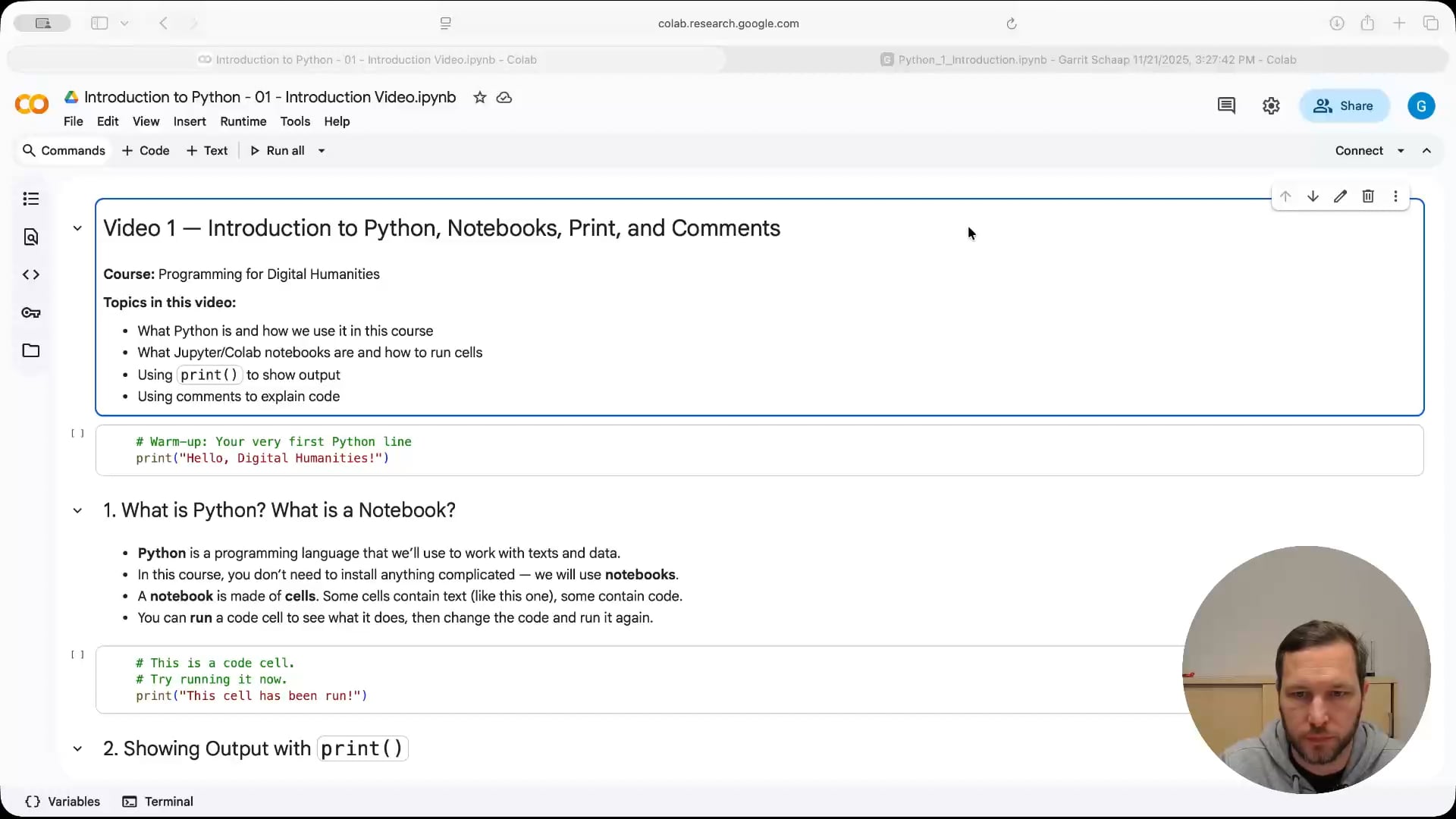
Task: Open the Runtime menu
Action: point(243,121)
